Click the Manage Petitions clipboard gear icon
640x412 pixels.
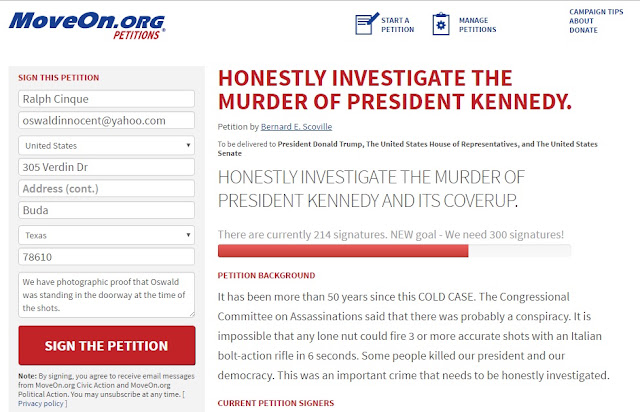point(441,24)
